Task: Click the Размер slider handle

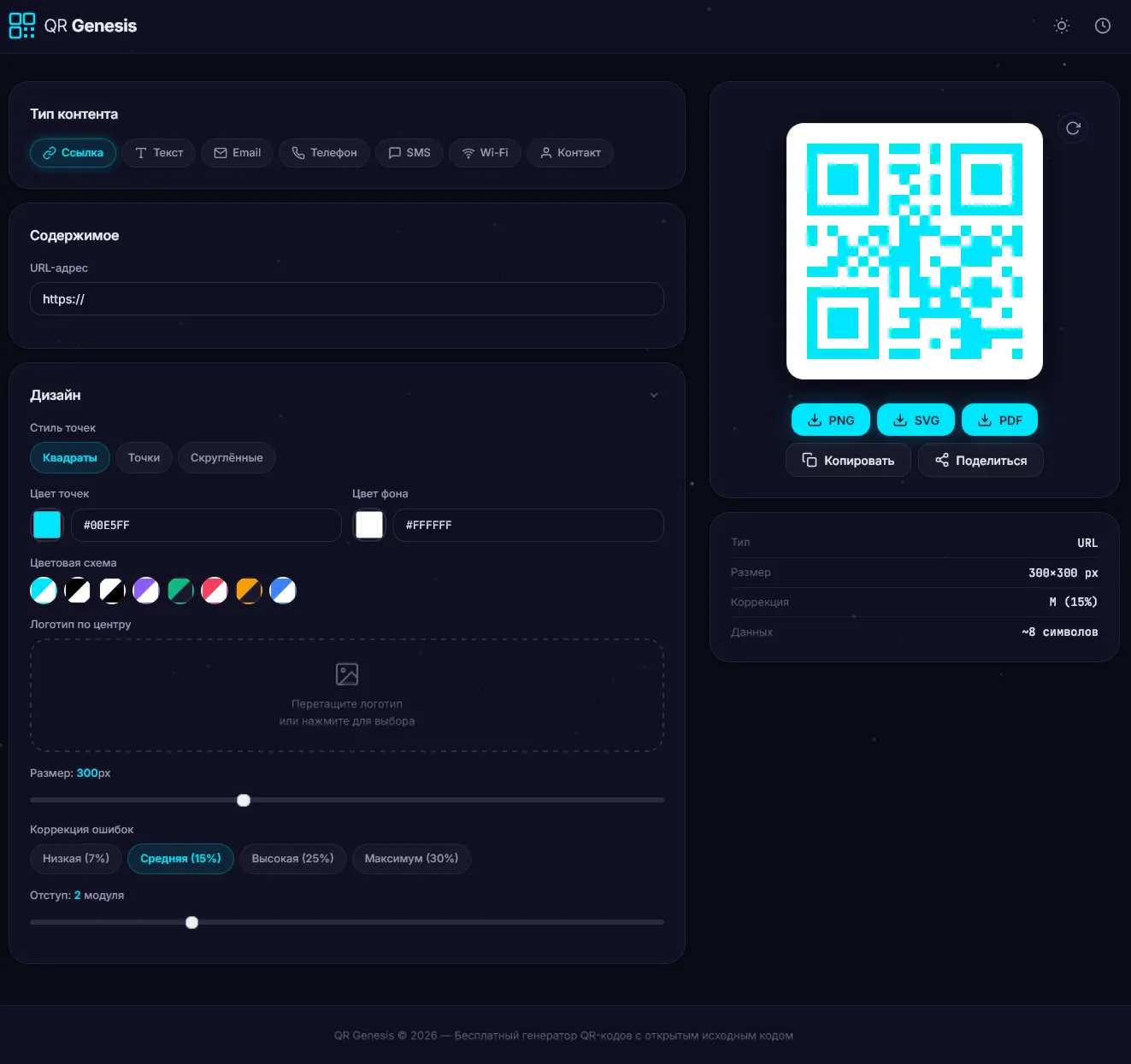Action: [x=244, y=800]
